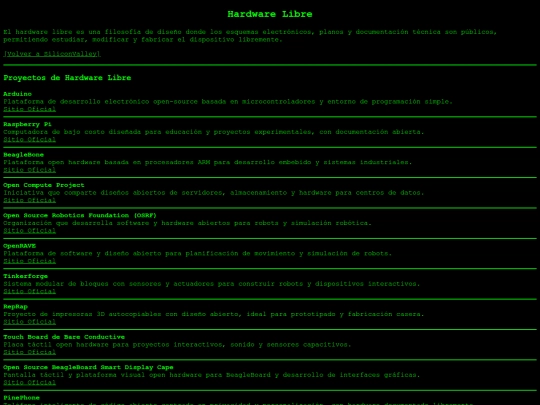This screenshot has width=540, height=405.
Task: Open Smart Display Cape's Sitio Oficial link
Action: coord(30,382)
